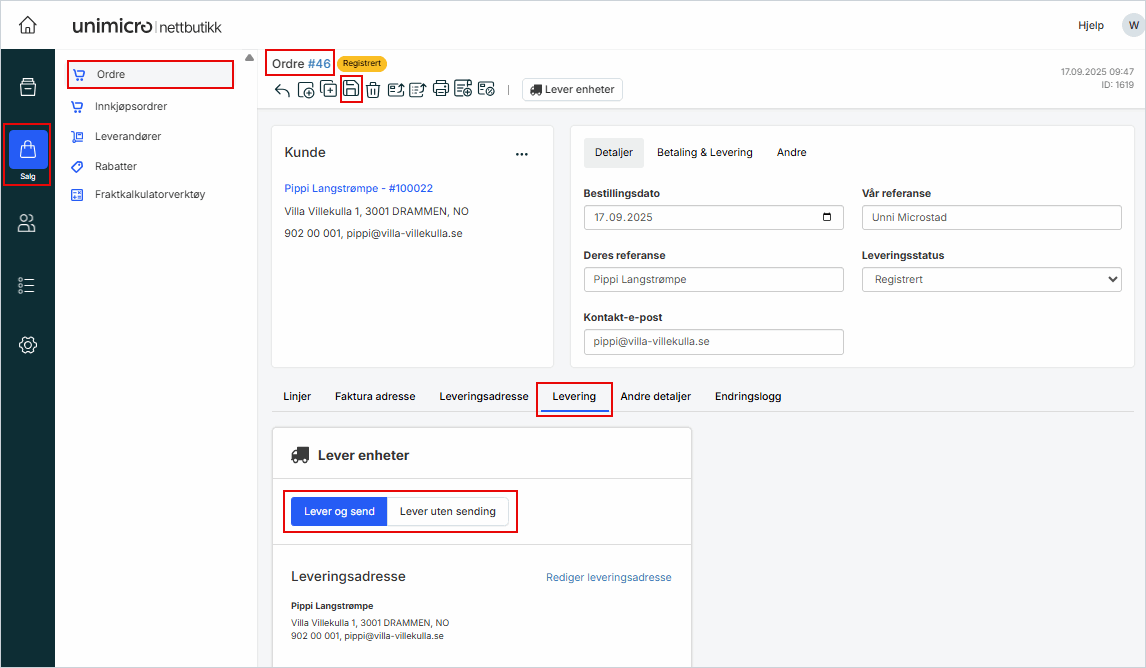The height and width of the screenshot is (668, 1146).
Task: Open the customers people icon in sidebar
Action: pos(28,224)
